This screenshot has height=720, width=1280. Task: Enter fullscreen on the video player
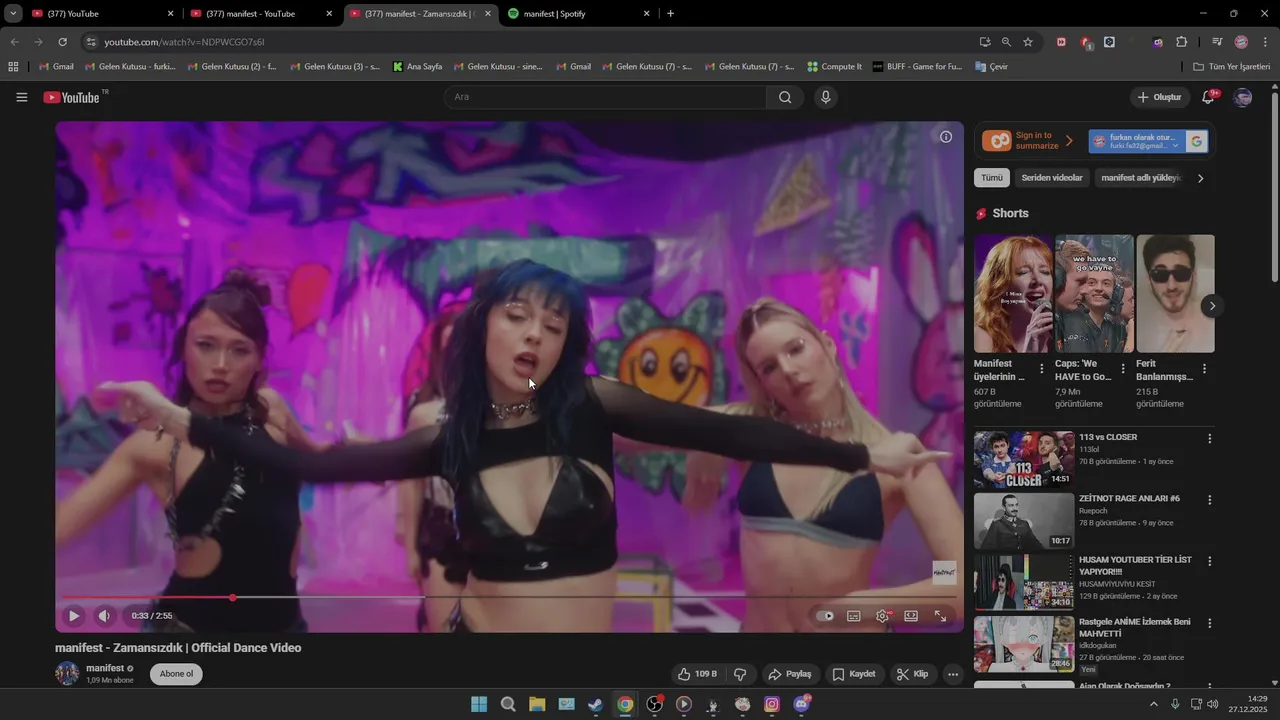[x=940, y=616]
